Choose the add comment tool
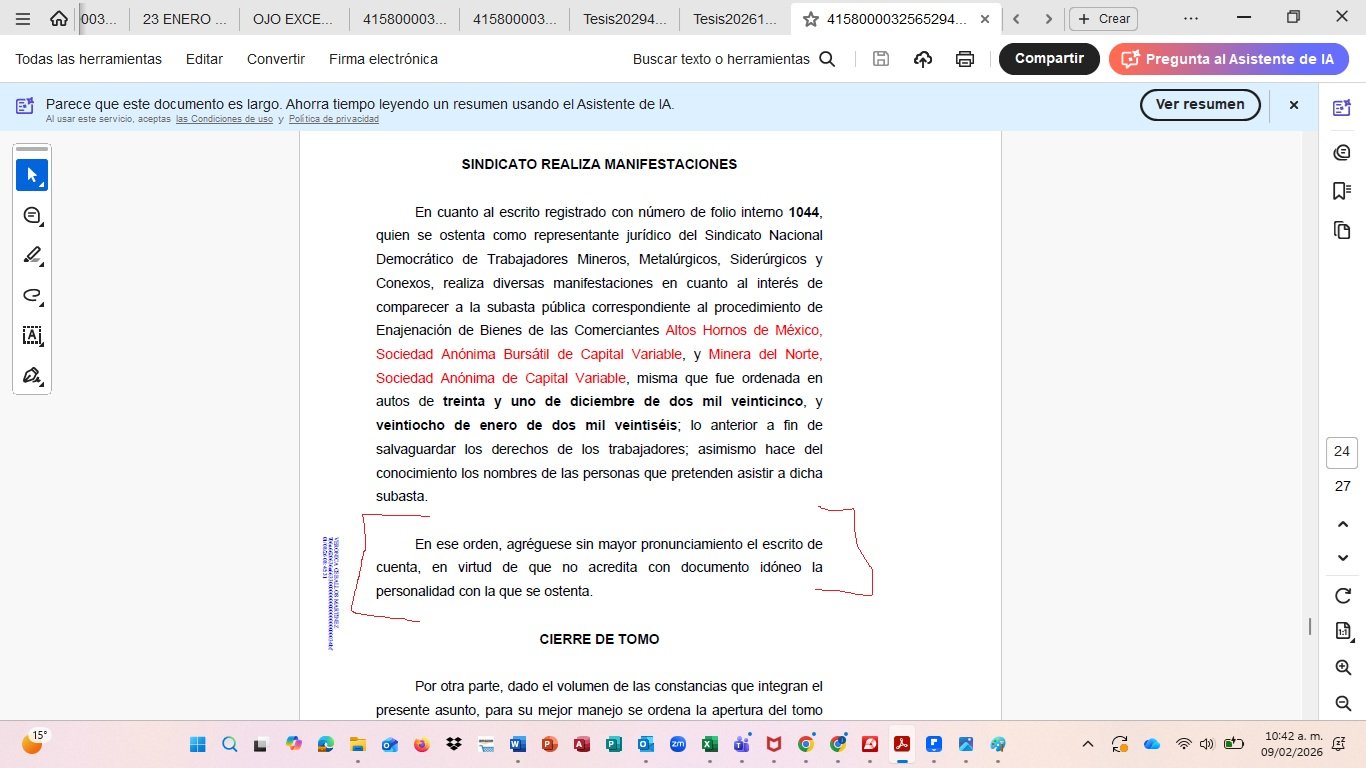Viewport: 1366px width, 768px height. pyautogui.click(x=31, y=215)
